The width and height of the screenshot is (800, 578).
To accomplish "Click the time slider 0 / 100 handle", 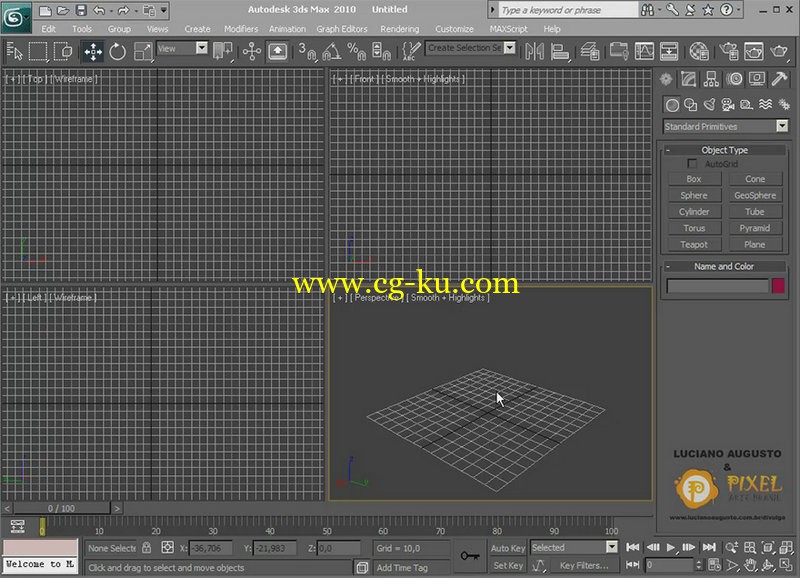I will point(61,509).
